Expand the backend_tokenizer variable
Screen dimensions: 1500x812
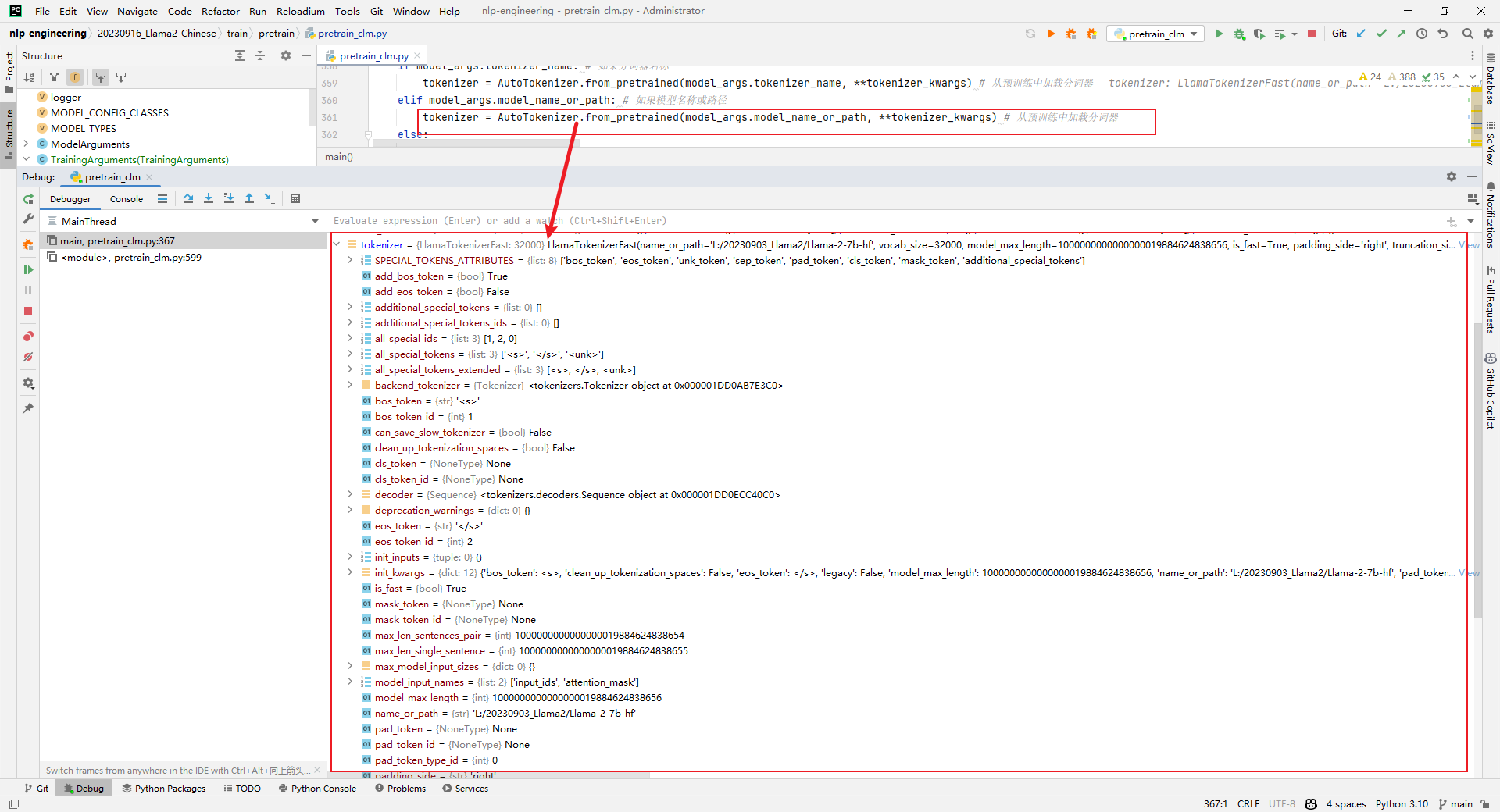coord(350,385)
